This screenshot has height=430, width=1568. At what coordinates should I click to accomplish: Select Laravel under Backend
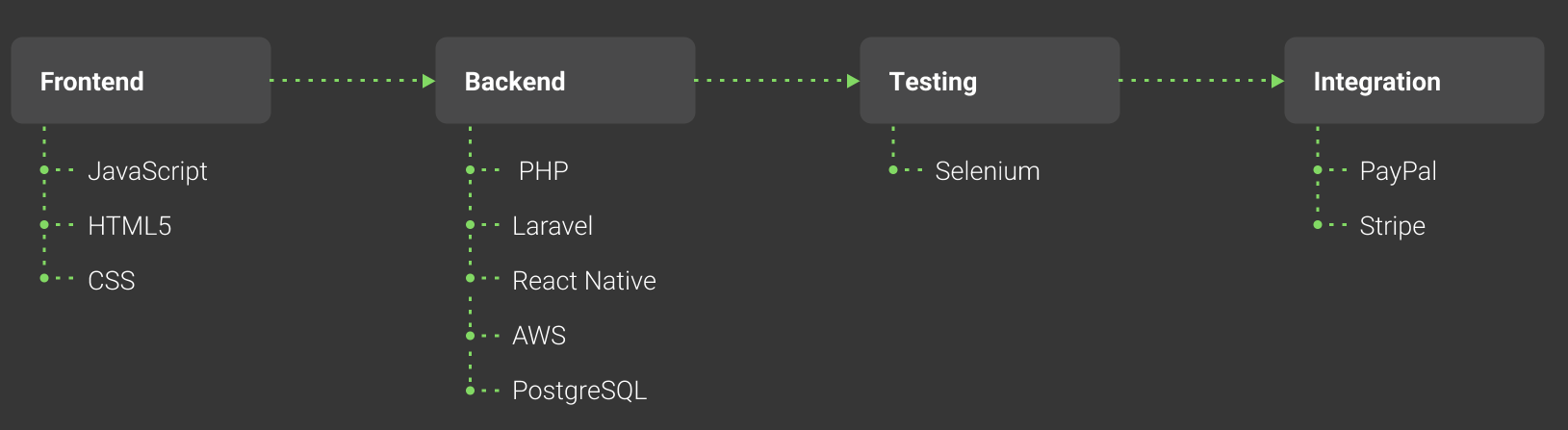coord(553,226)
